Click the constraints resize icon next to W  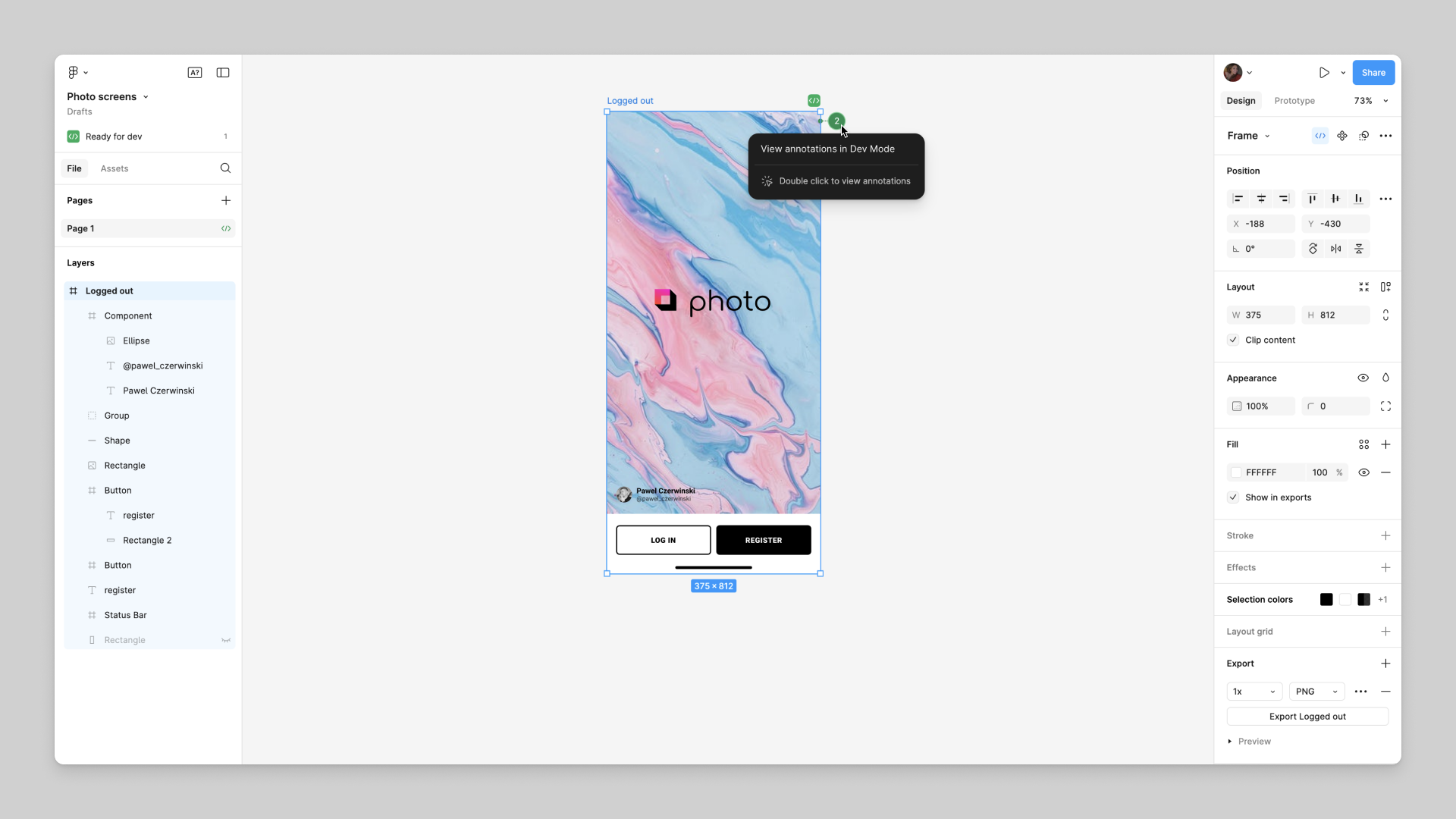click(x=1386, y=315)
